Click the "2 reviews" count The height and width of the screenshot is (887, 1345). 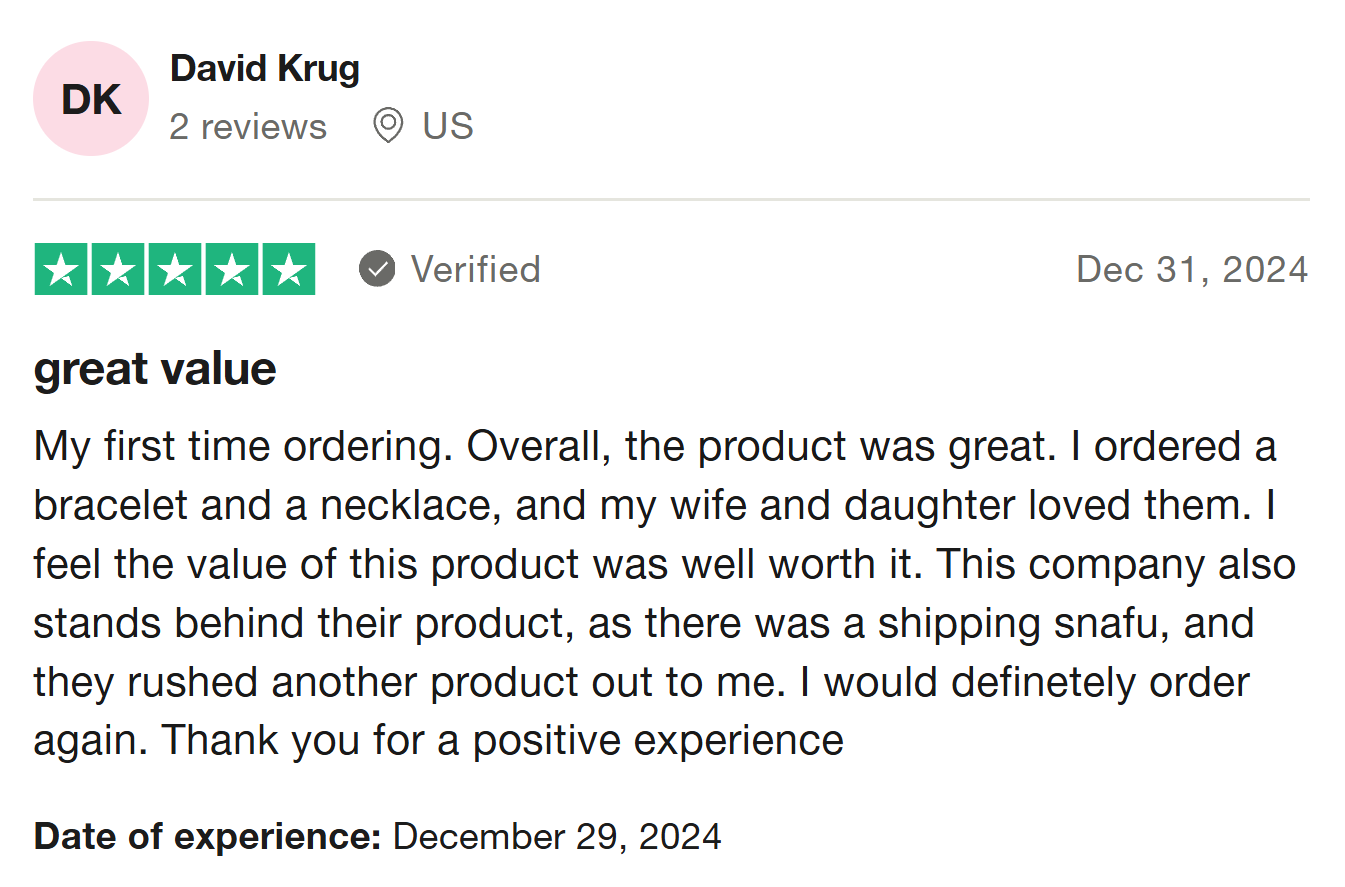[x=248, y=127]
